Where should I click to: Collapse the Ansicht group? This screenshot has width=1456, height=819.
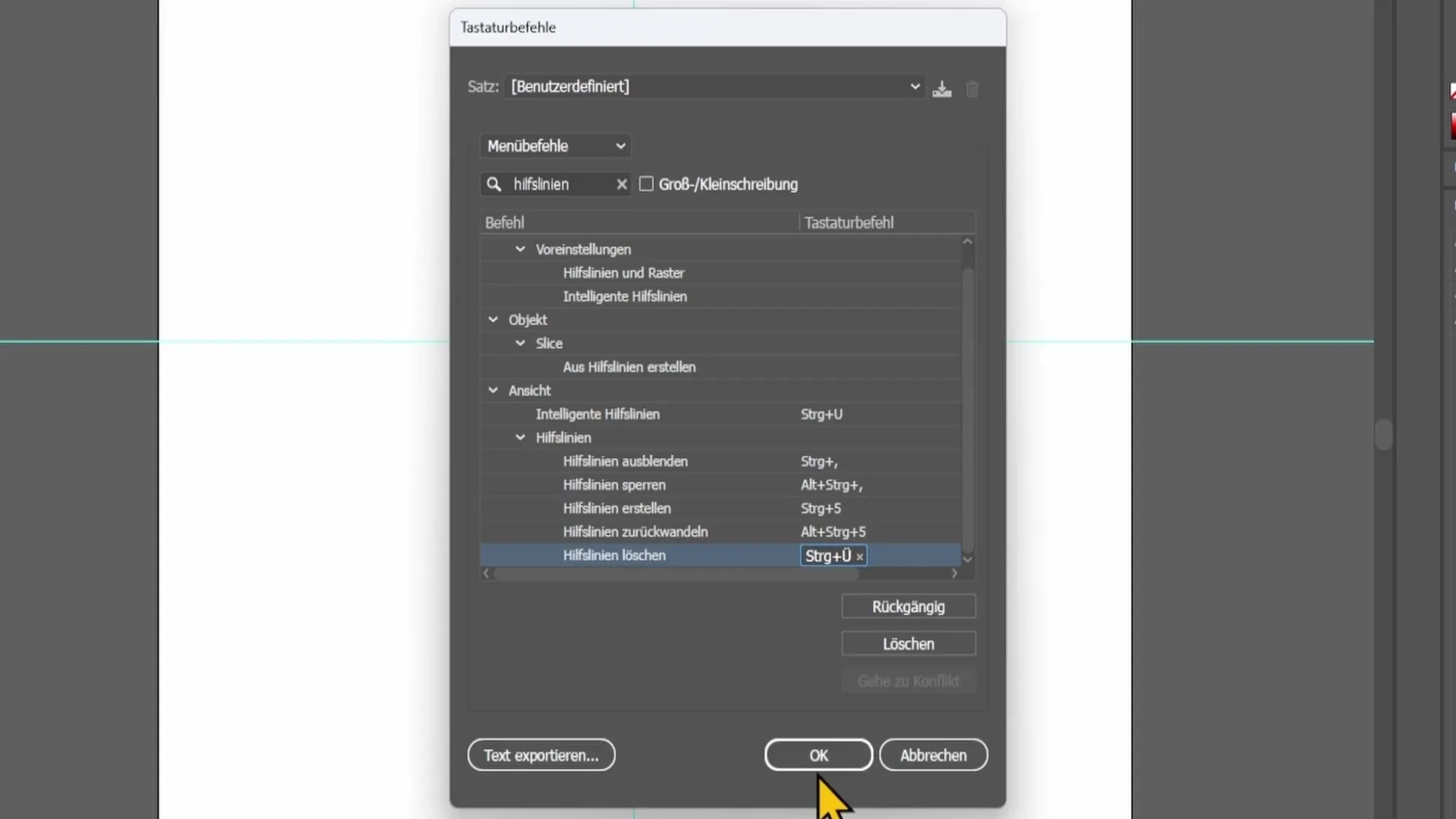pos(493,390)
